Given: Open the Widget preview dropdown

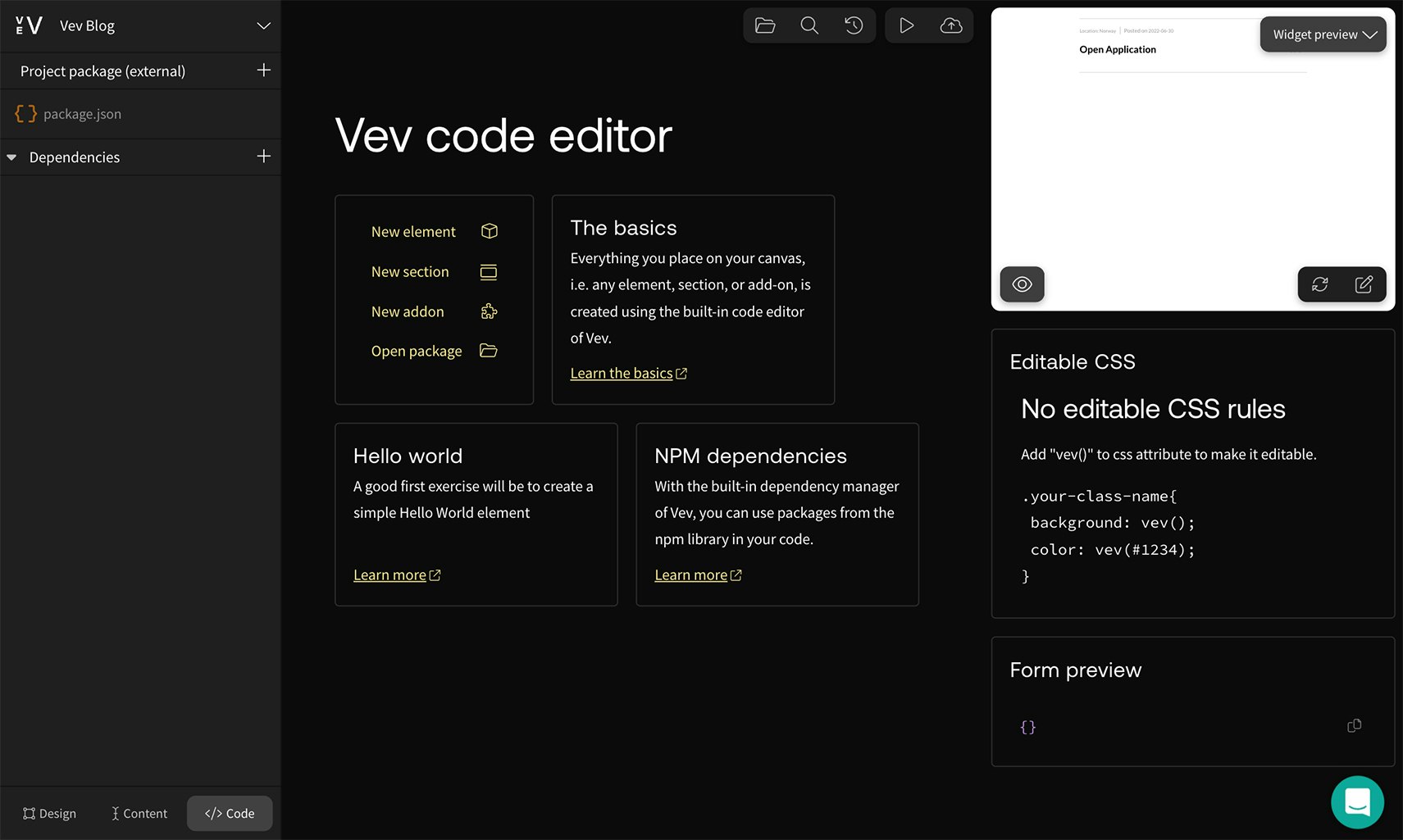Looking at the screenshot, I should (x=1323, y=34).
